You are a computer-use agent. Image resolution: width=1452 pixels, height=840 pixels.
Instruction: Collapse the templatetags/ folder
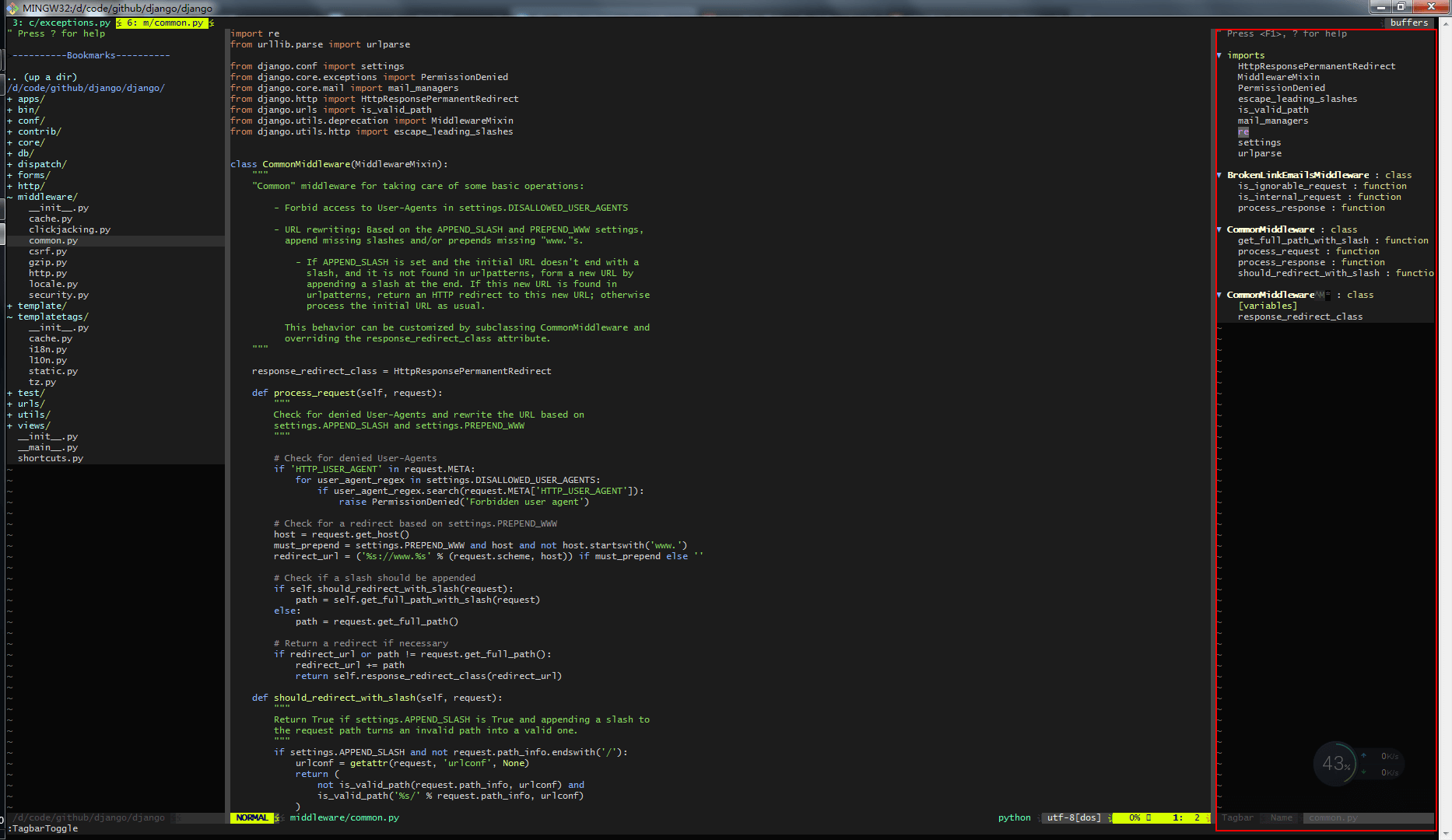pos(47,317)
